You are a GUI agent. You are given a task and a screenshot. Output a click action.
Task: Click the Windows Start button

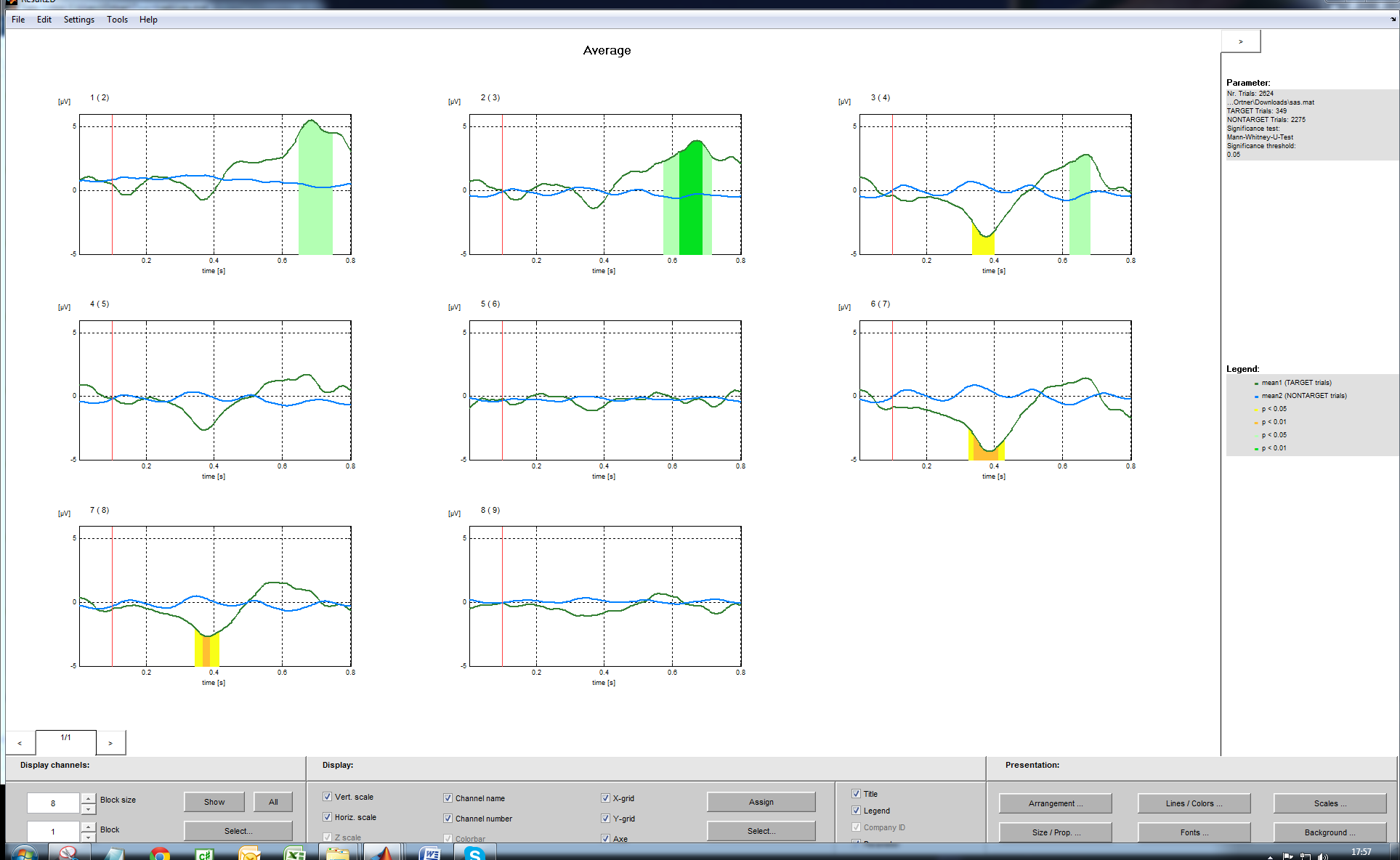pyautogui.click(x=23, y=853)
